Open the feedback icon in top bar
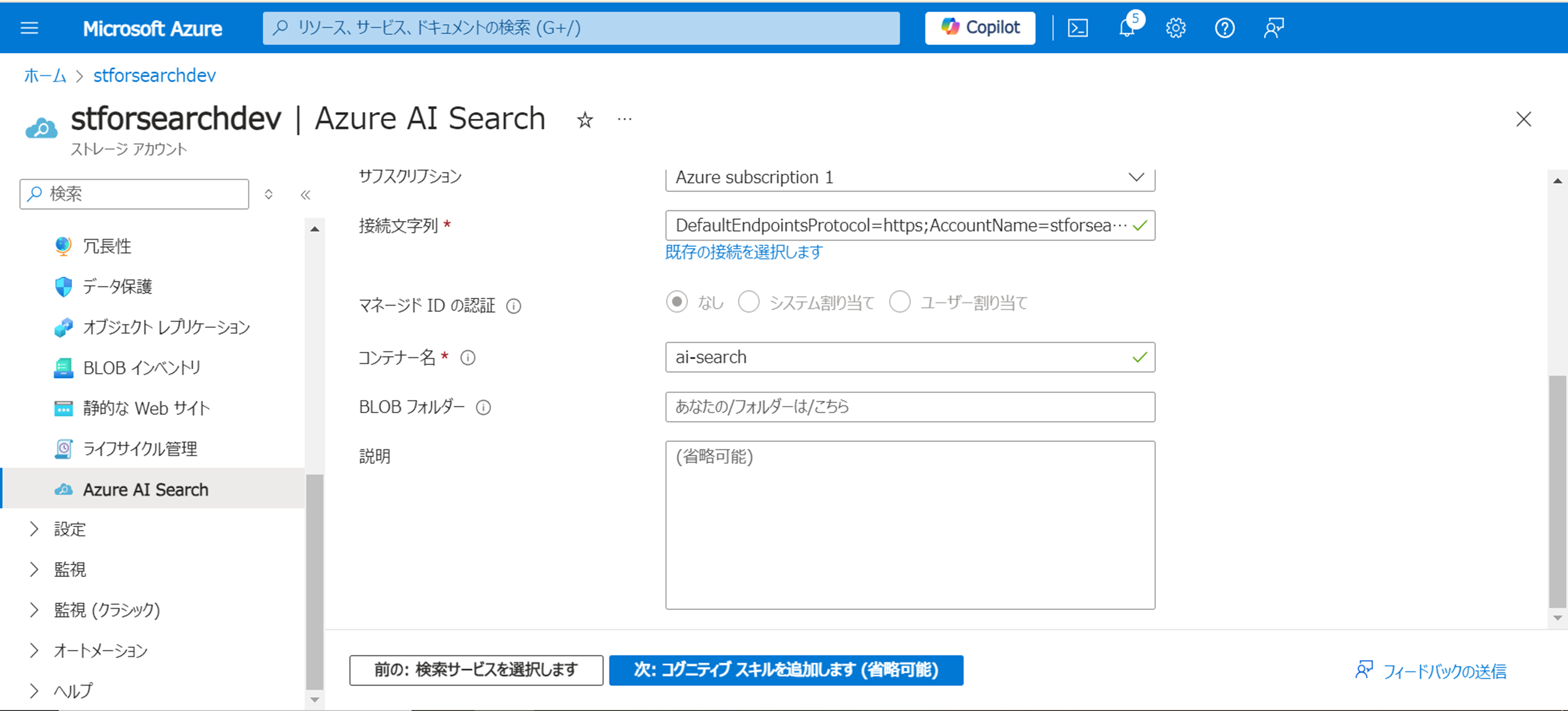 click(x=1273, y=28)
